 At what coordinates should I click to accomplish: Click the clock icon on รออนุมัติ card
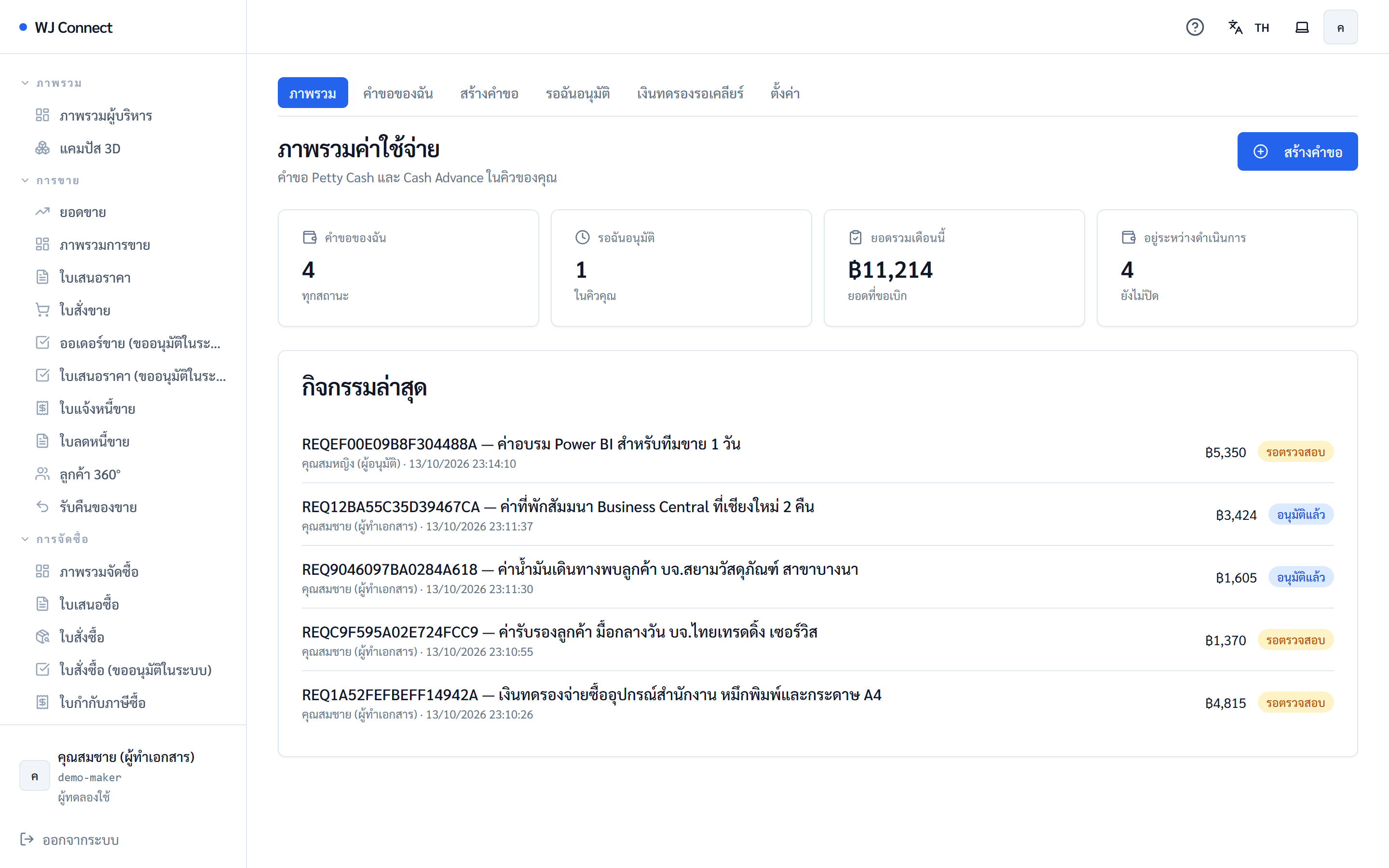(x=582, y=237)
